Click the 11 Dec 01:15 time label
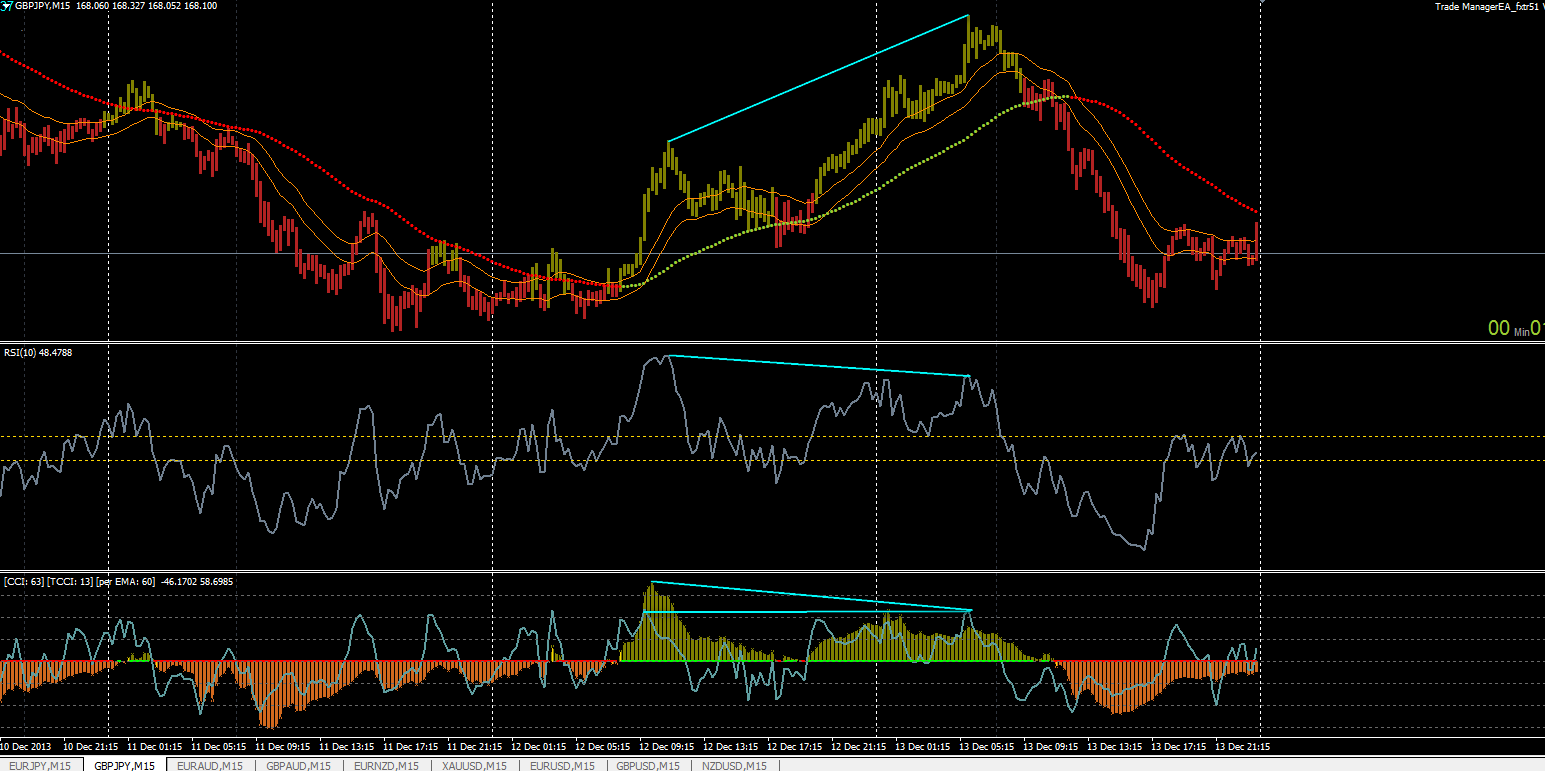This screenshot has height=771, width=1545. click(x=156, y=746)
